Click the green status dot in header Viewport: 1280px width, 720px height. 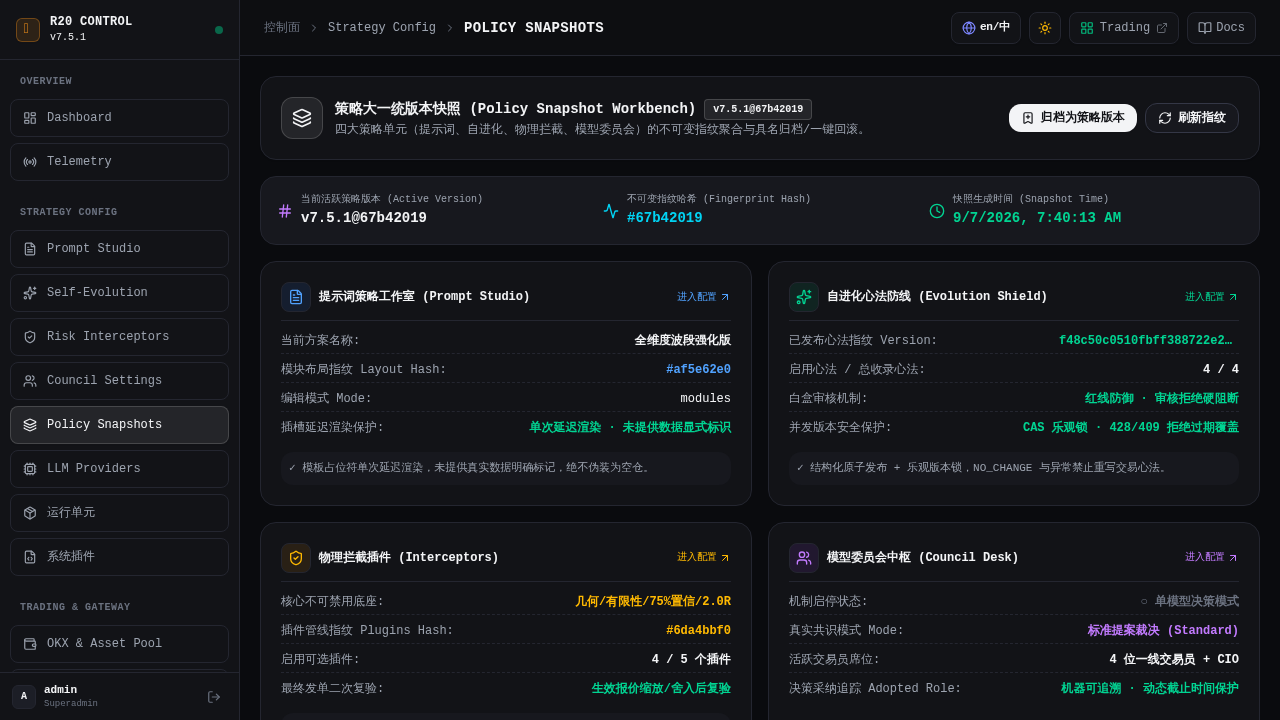pos(219,30)
